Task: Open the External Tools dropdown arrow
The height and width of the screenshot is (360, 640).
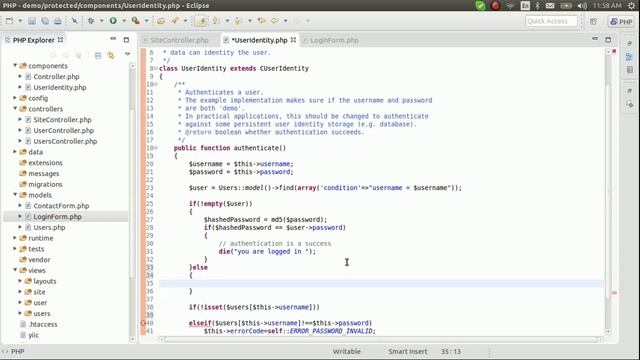Action: 146,21
